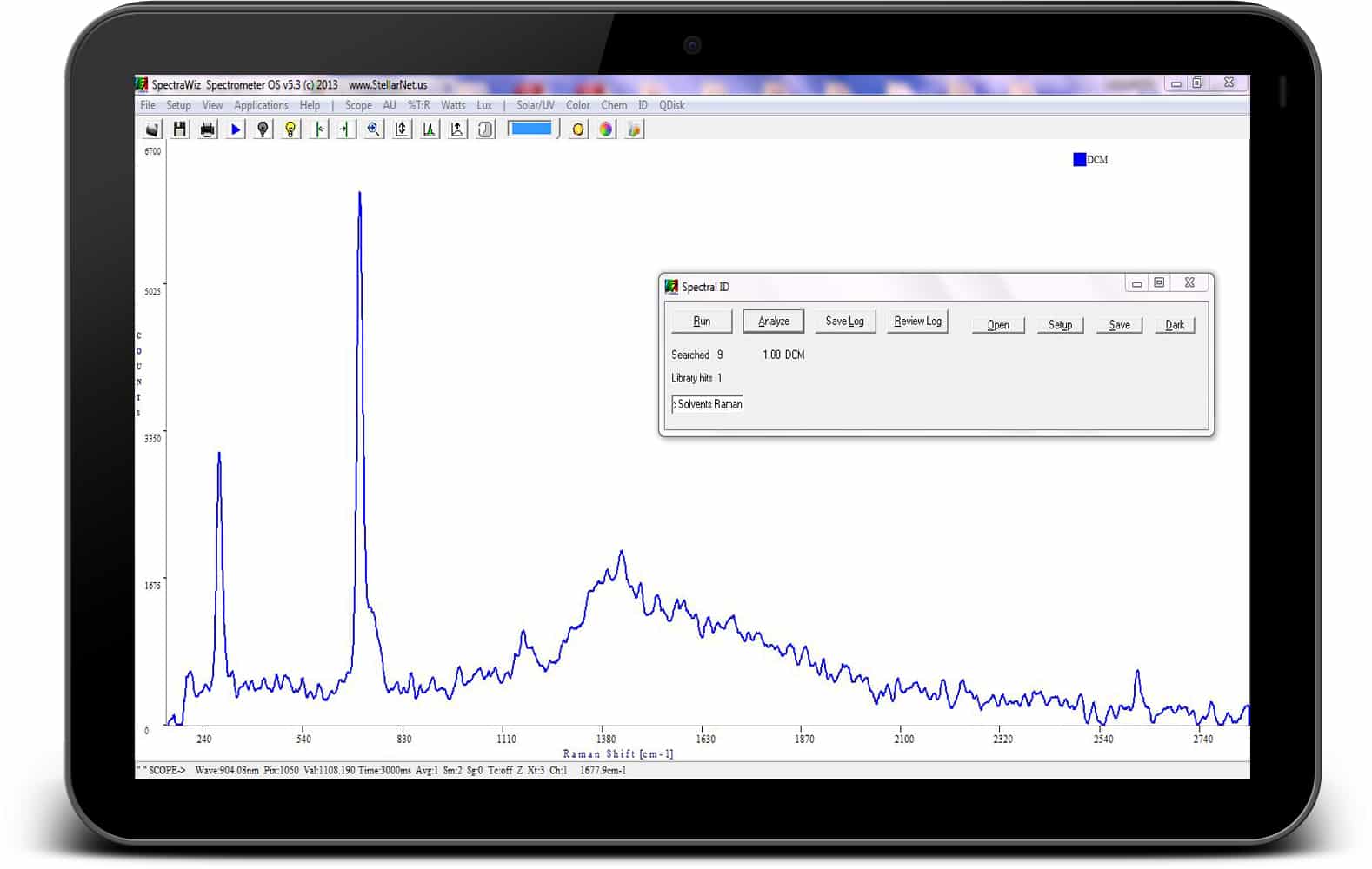Click the Open button in Spectral ID
The image size is (1372, 869).
coord(998,325)
